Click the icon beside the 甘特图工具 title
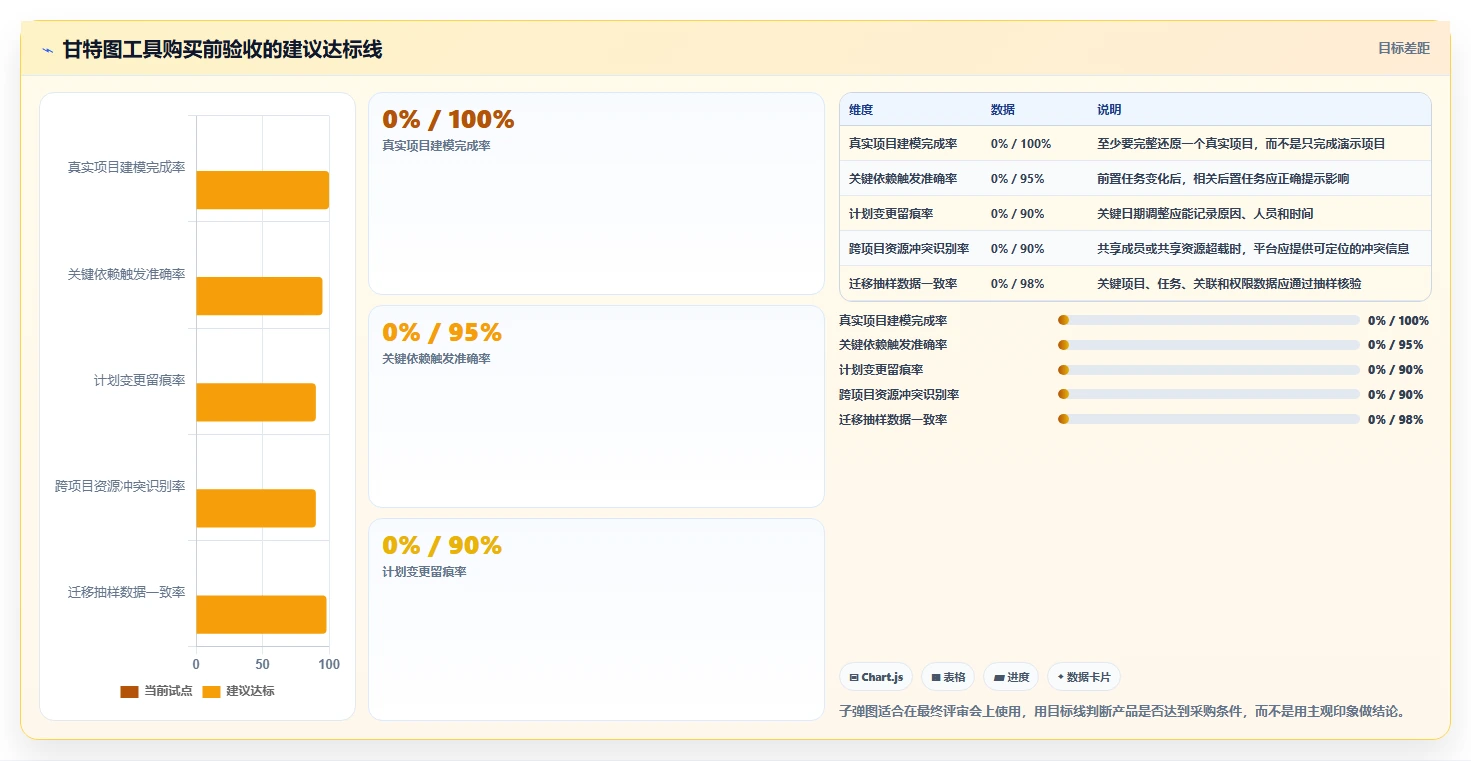 pos(47,50)
